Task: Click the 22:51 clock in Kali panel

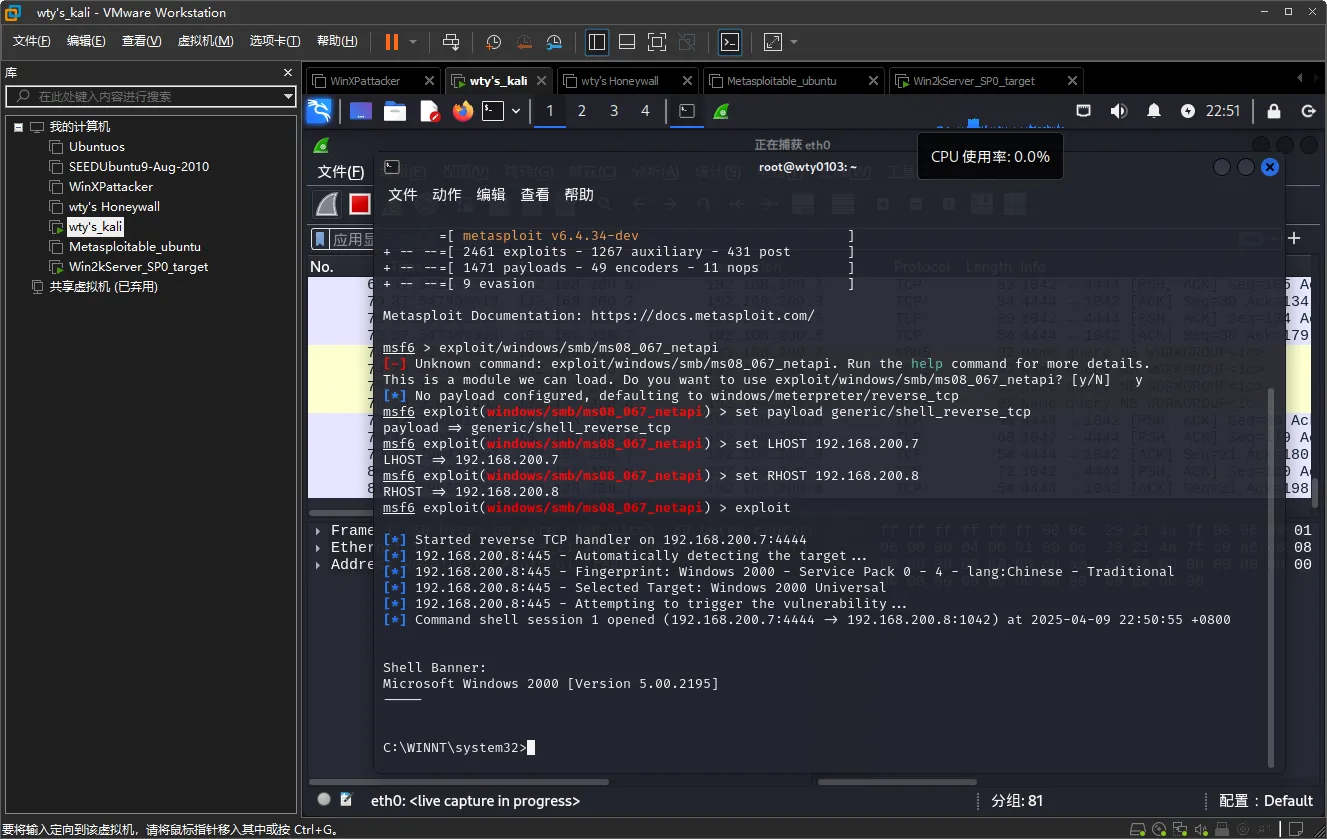Action: point(1223,111)
